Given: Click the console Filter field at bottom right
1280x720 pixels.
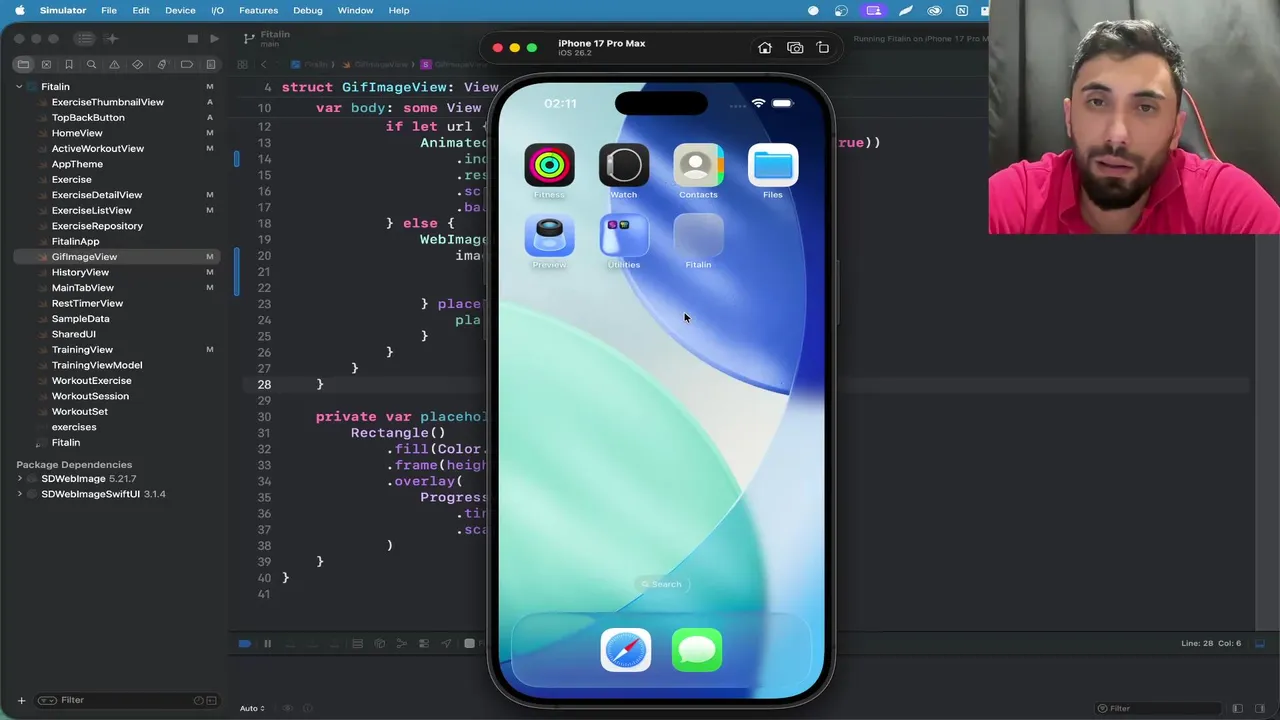Looking at the screenshot, I should [x=1160, y=708].
